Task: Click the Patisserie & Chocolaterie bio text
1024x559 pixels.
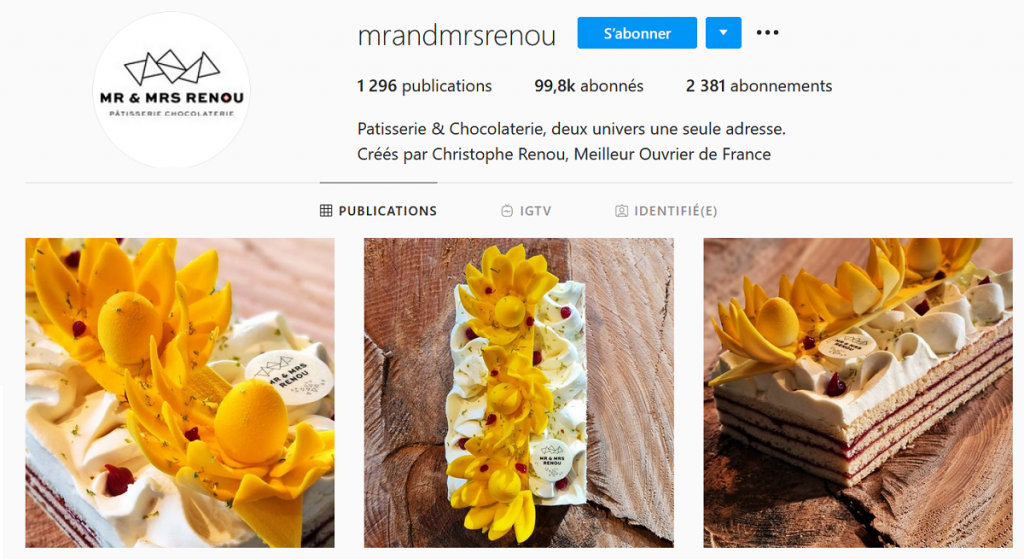Action: 571,129
